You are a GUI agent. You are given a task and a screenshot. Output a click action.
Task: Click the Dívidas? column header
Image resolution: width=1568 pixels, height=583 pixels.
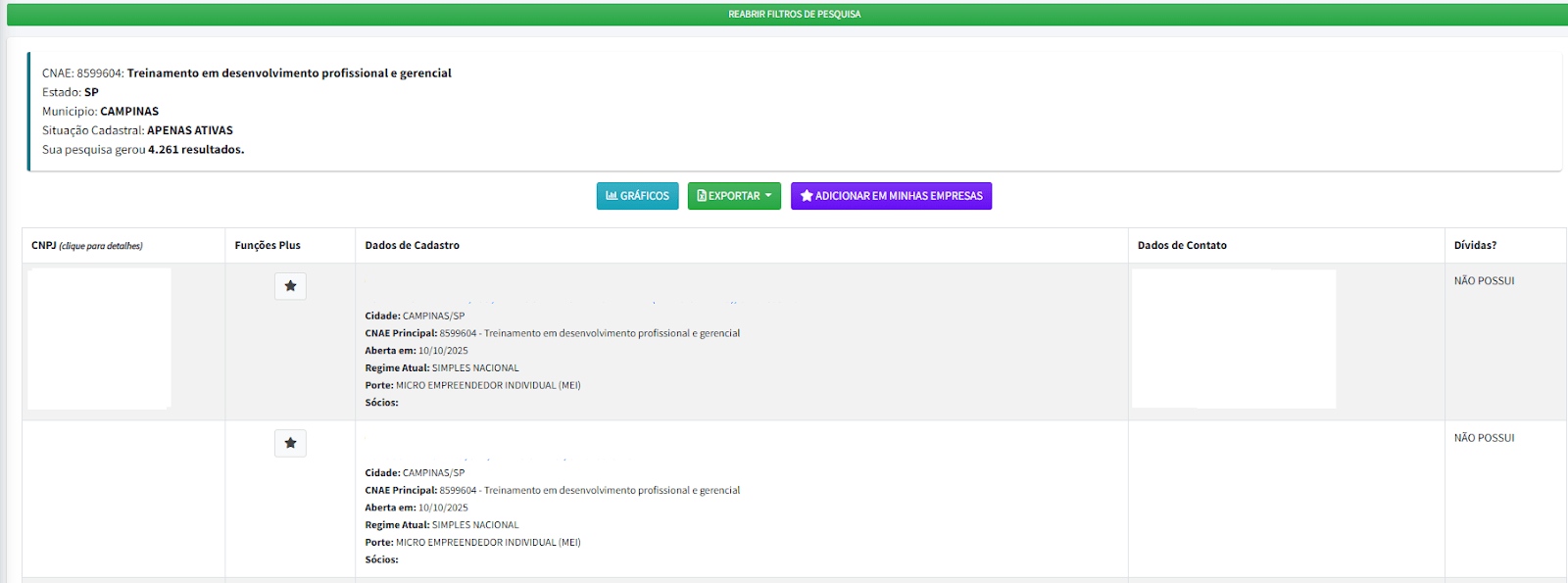pos(1475,246)
